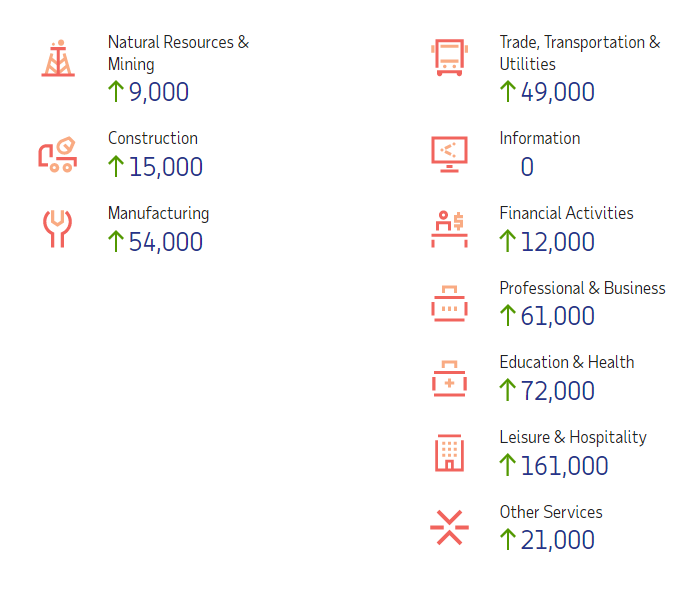Screen dimensions: 698x591
Task: Click the Professional & Business briefcase icon
Action: point(449,304)
